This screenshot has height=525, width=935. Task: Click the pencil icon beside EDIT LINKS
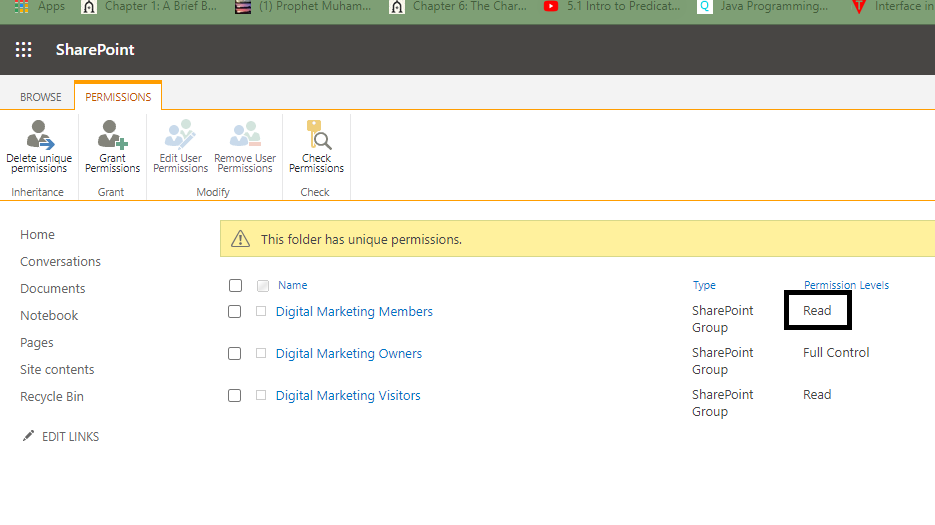coord(28,436)
